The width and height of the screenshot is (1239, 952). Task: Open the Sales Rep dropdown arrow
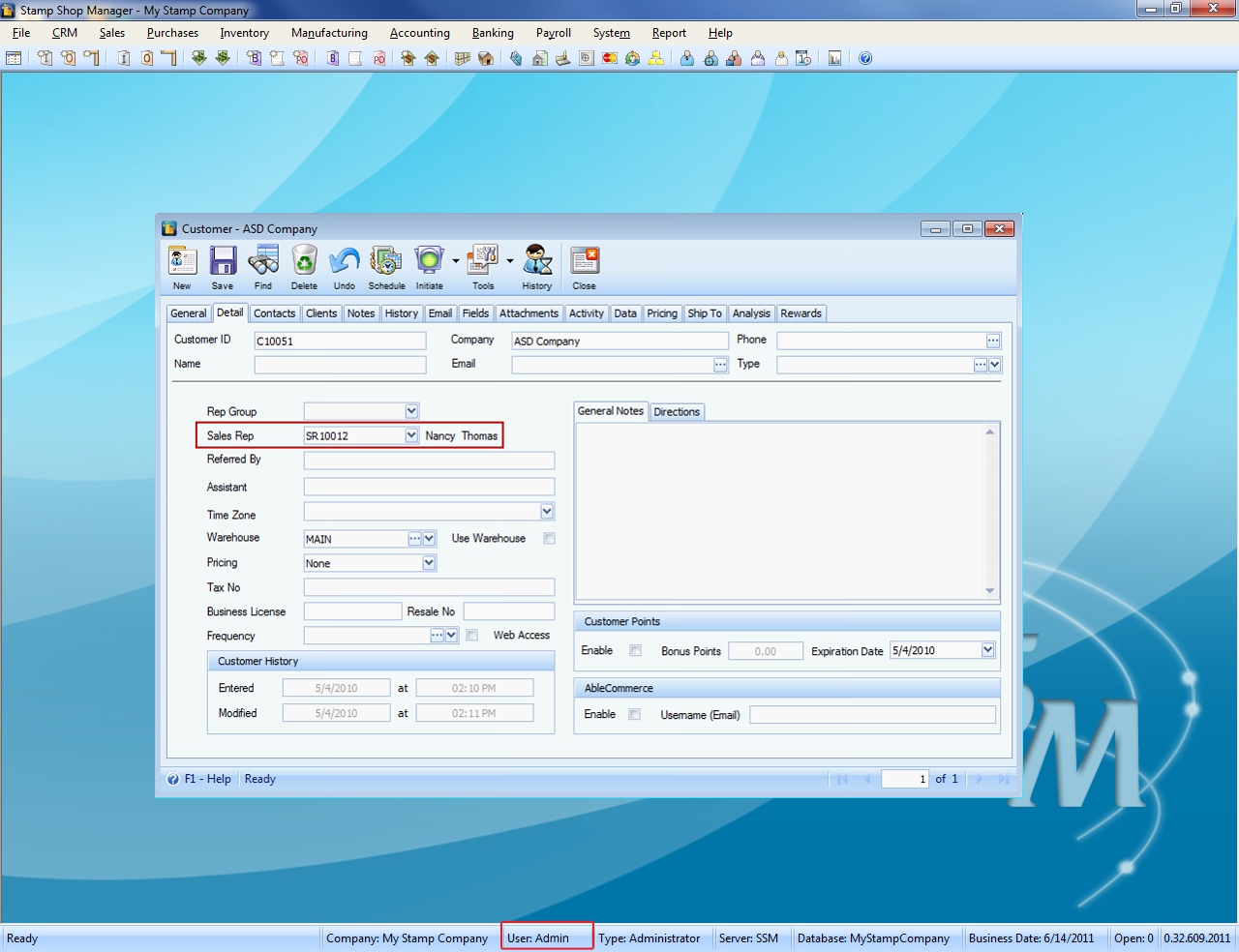[411, 435]
